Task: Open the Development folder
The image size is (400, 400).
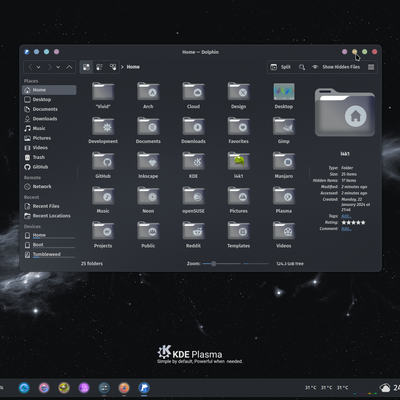Action: click(103, 130)
